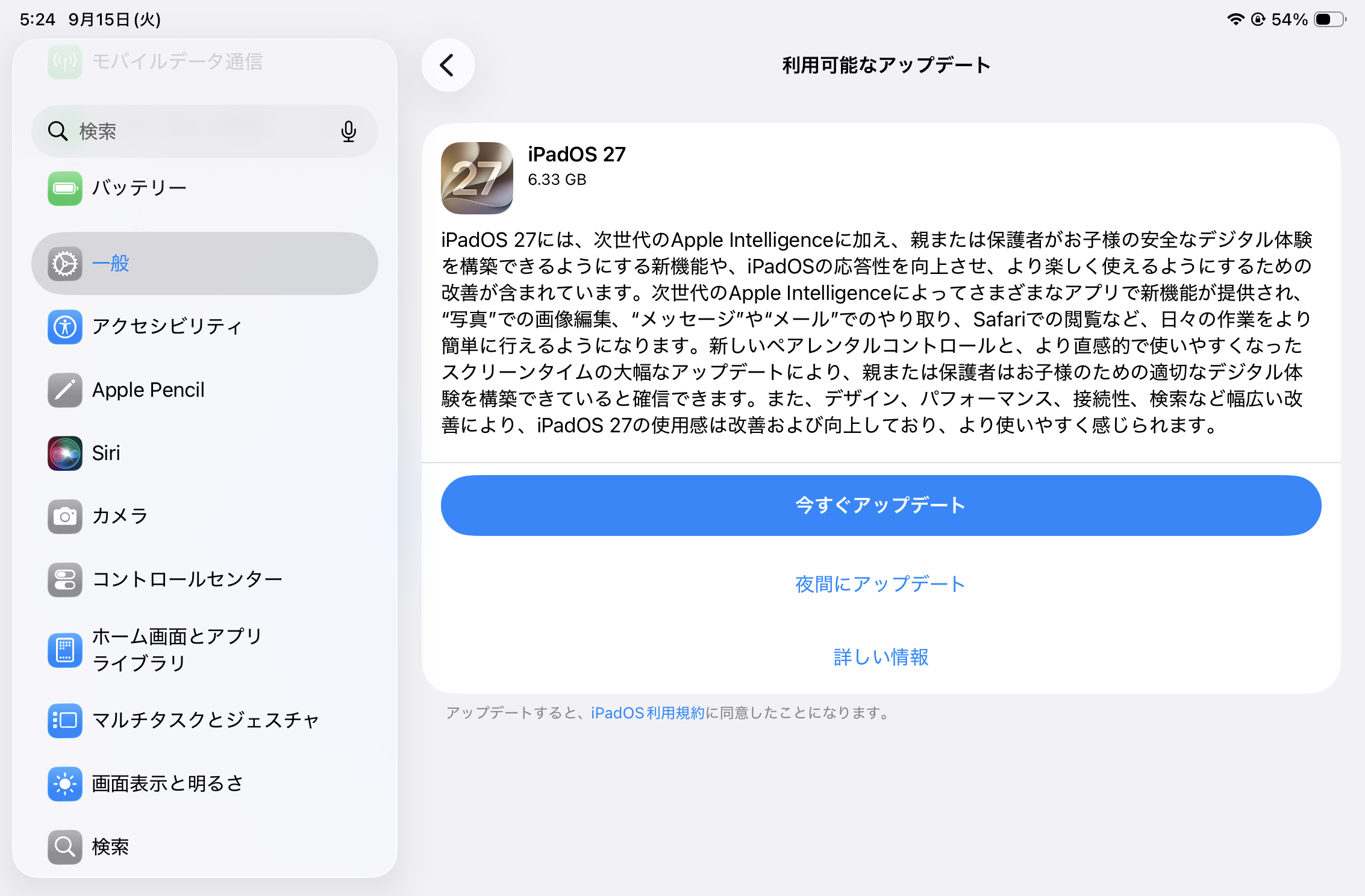
Task: Tap the Camera icon
Action: 65,517
